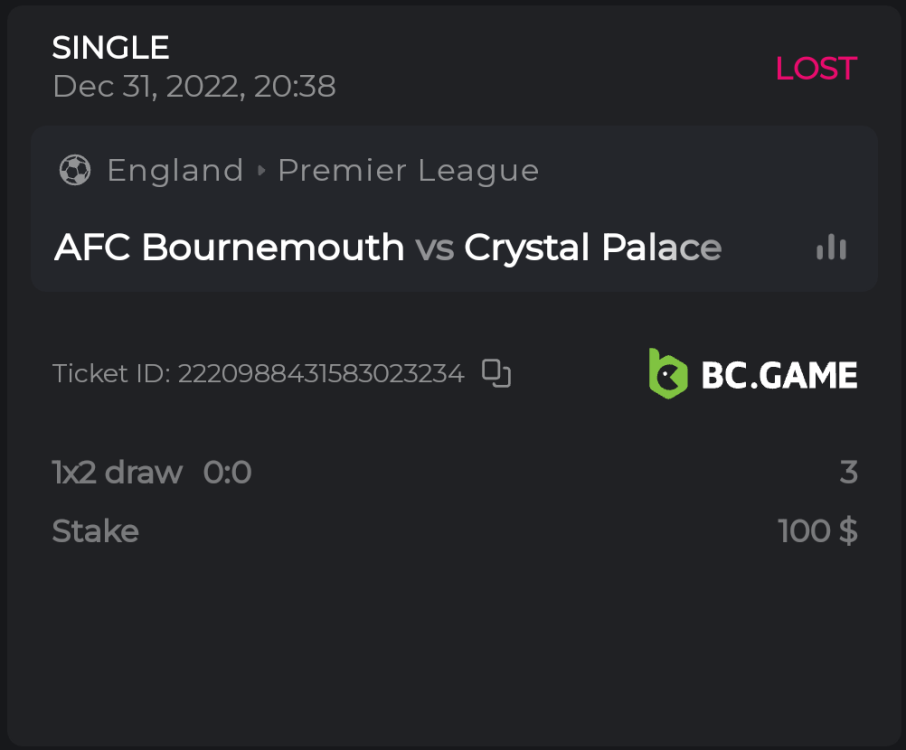Select the Ticket ID number text
The width and height of the screenshot is (906, 750).
click(x=320, y=374)
